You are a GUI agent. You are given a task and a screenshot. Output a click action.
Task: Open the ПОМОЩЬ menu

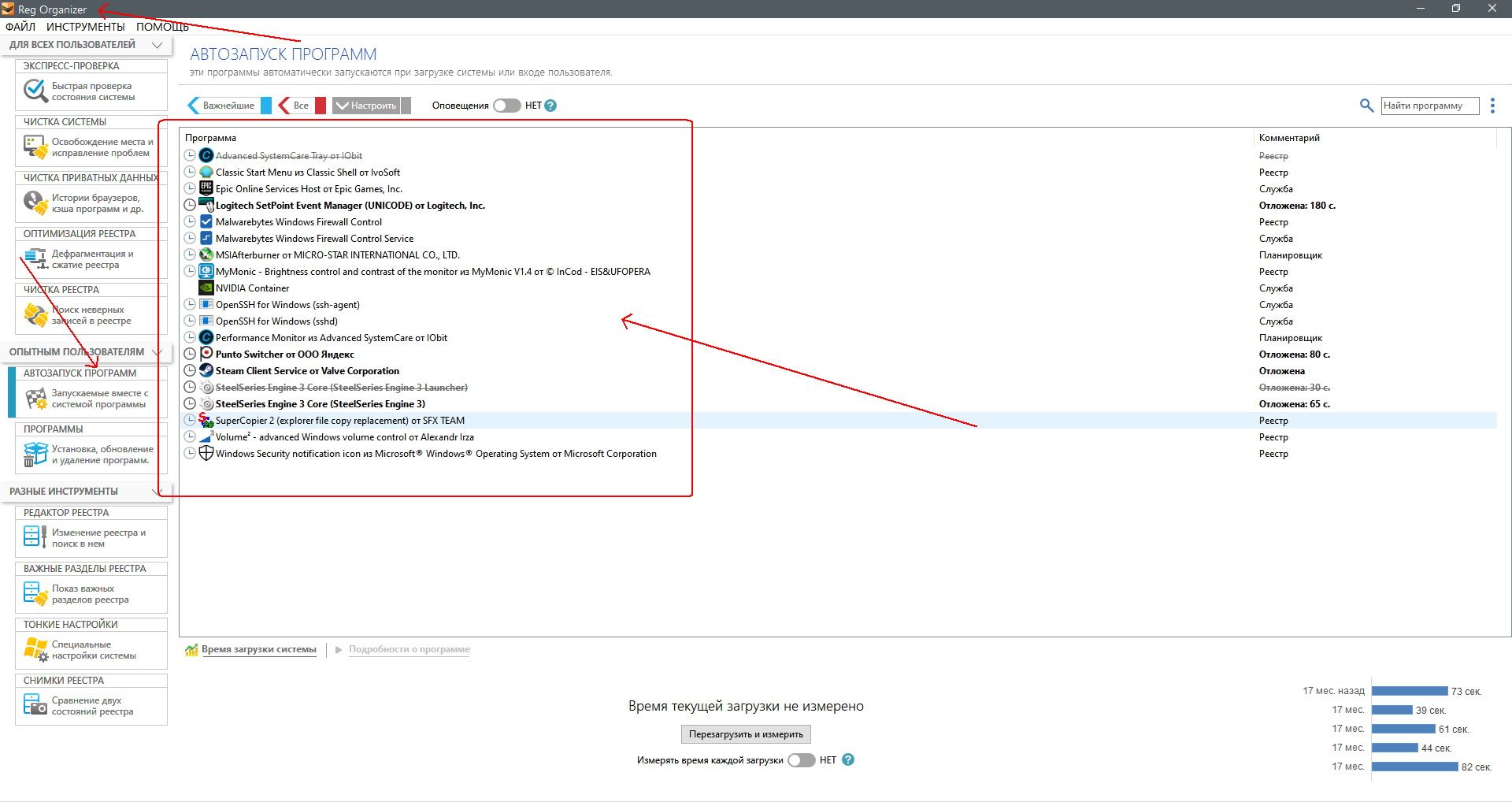(x=162, y=27)
